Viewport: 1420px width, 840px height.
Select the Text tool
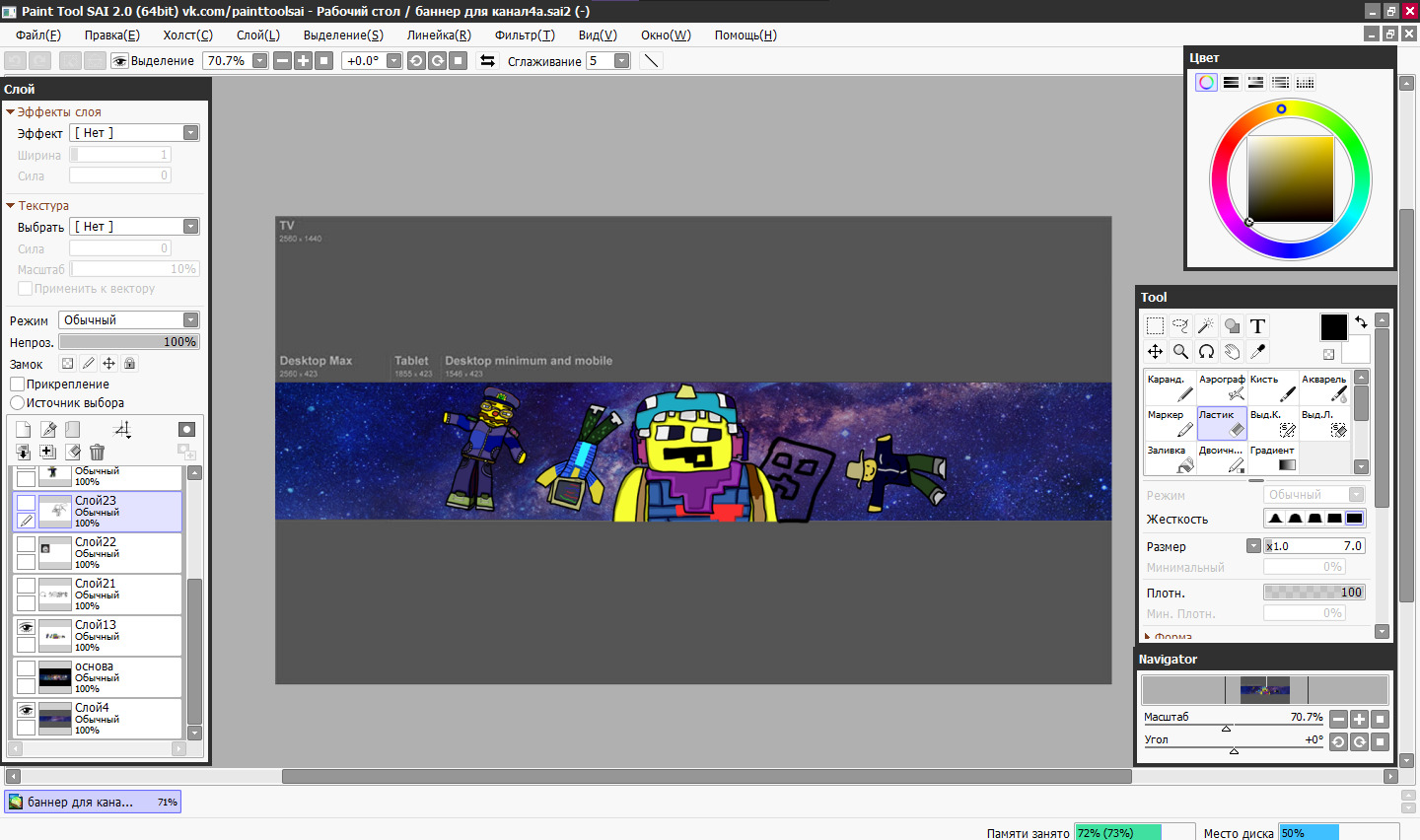(x=1257, y=326)
